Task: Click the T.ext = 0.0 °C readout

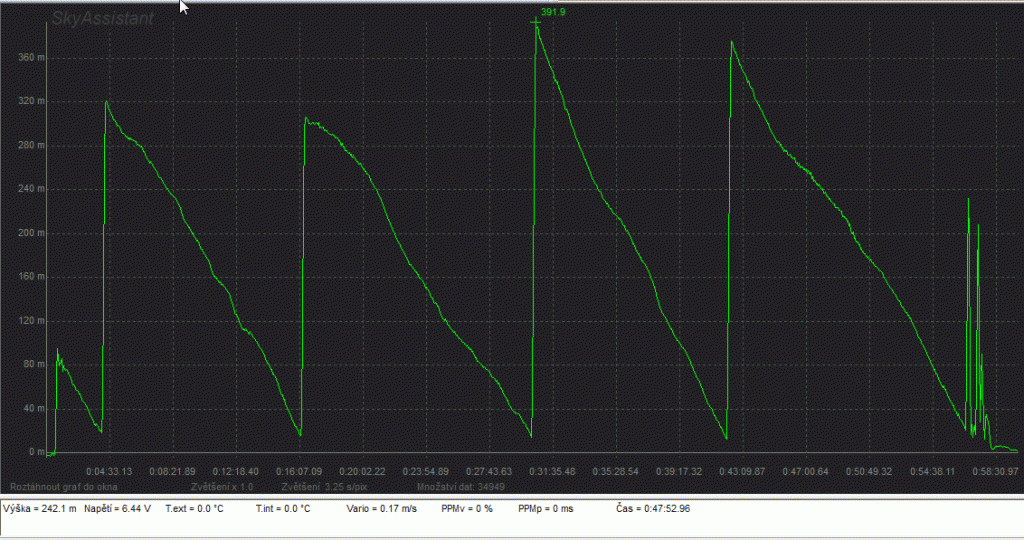Action: [194, 509]
